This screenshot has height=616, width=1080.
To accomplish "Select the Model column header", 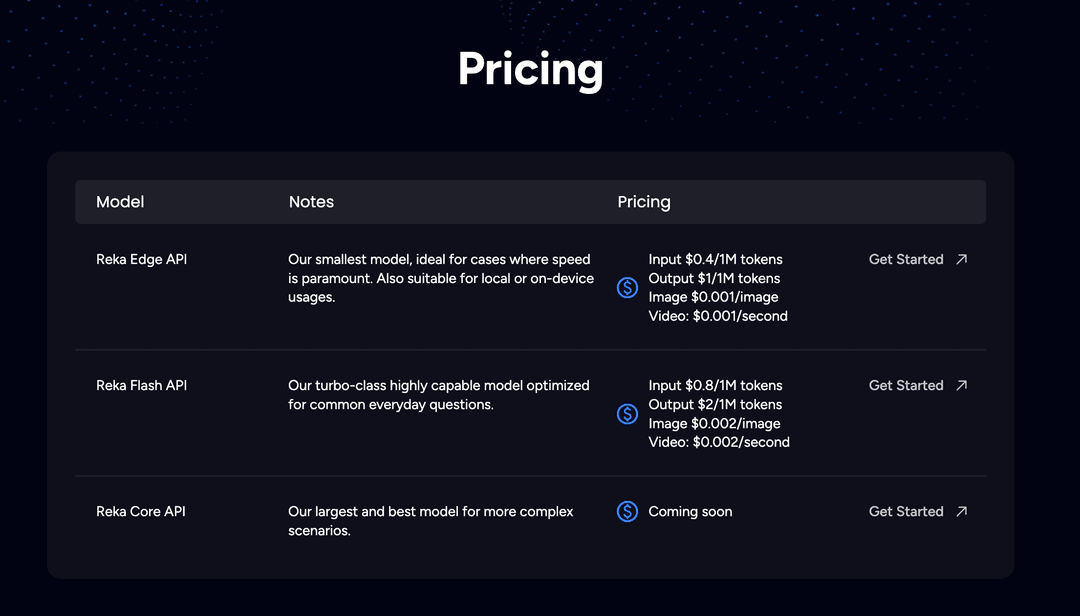I will 120,202.
